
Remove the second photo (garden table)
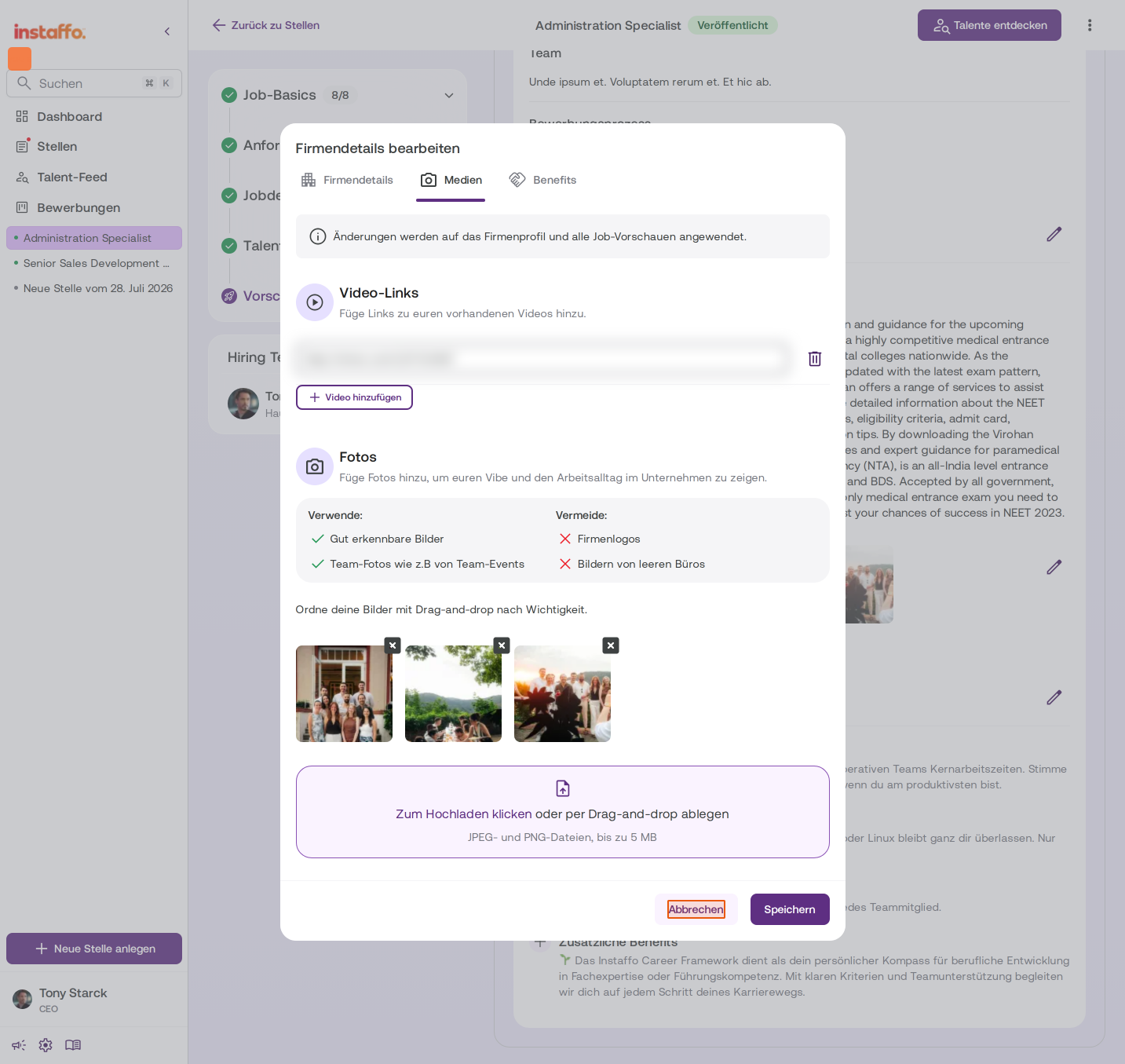click(502, 645)
